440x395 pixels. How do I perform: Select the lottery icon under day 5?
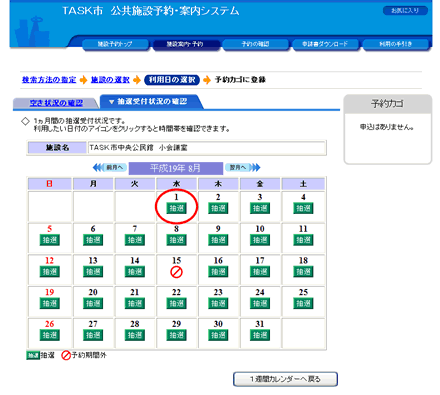click(x=50, y=240)
